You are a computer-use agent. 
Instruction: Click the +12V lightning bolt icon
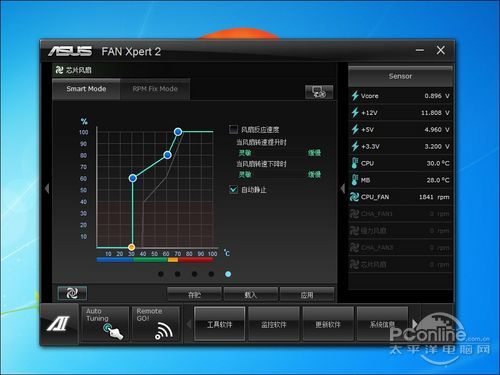click(x=355, y=113)
